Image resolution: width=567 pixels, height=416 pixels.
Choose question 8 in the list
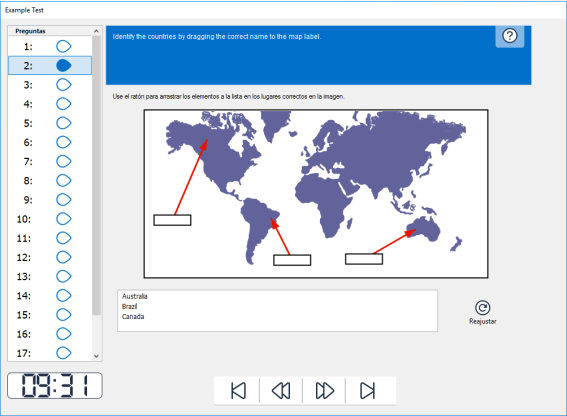tap(50, 181)
